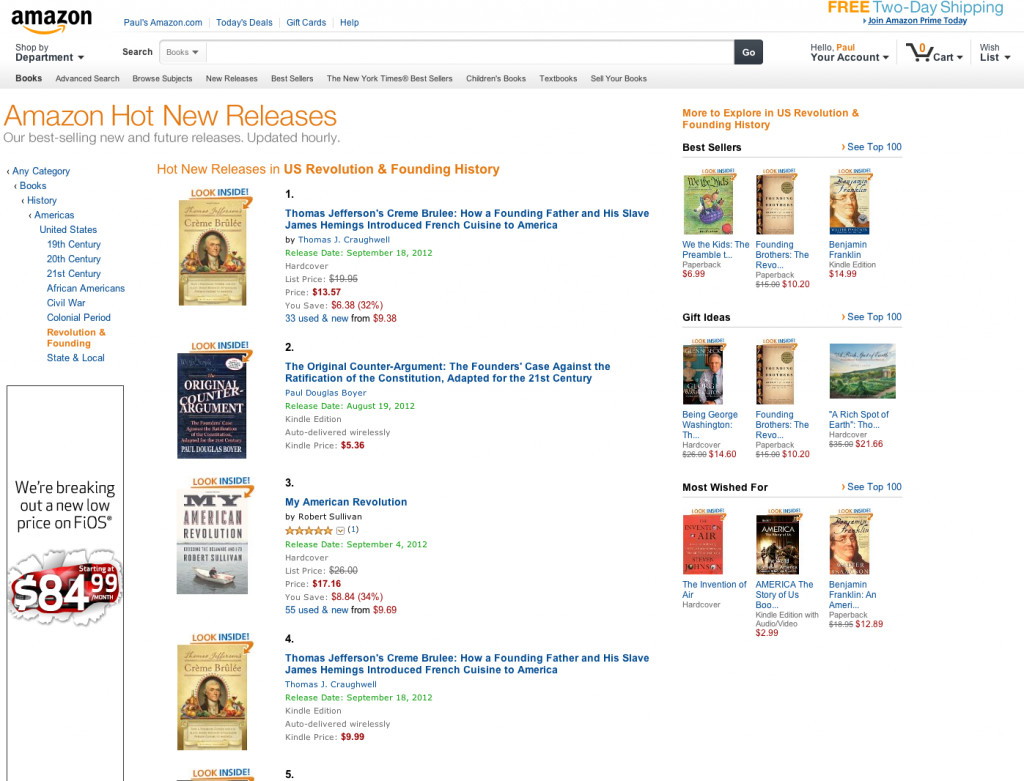Click the Join Amazon Prime Today link
This screenshot has width=1024, height=781.
pyautogui.click(x=916, y=20)
